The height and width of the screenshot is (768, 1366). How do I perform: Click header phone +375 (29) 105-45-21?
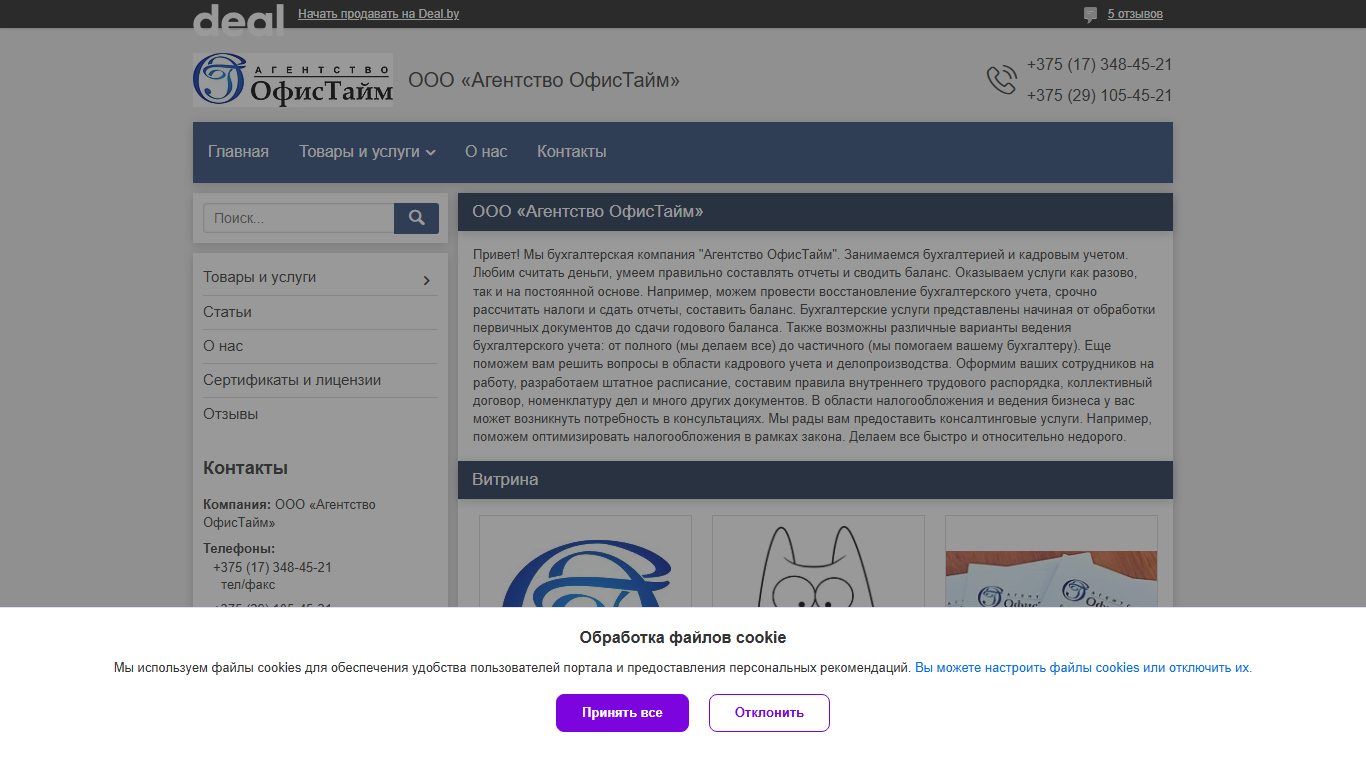tap(1099, 96)
